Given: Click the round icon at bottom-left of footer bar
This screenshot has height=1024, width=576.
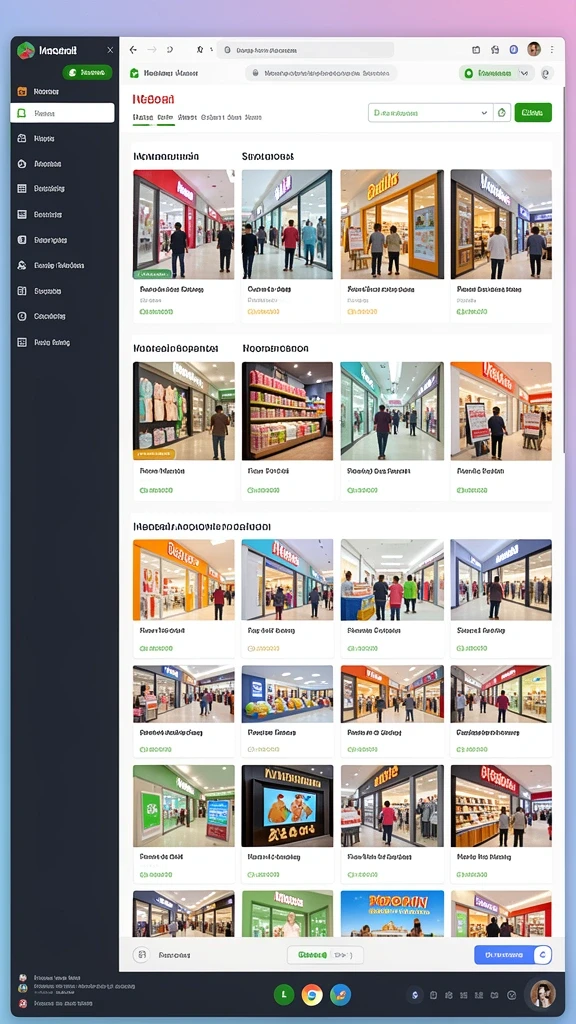Looking at the screenshot, I should (140, 955).
